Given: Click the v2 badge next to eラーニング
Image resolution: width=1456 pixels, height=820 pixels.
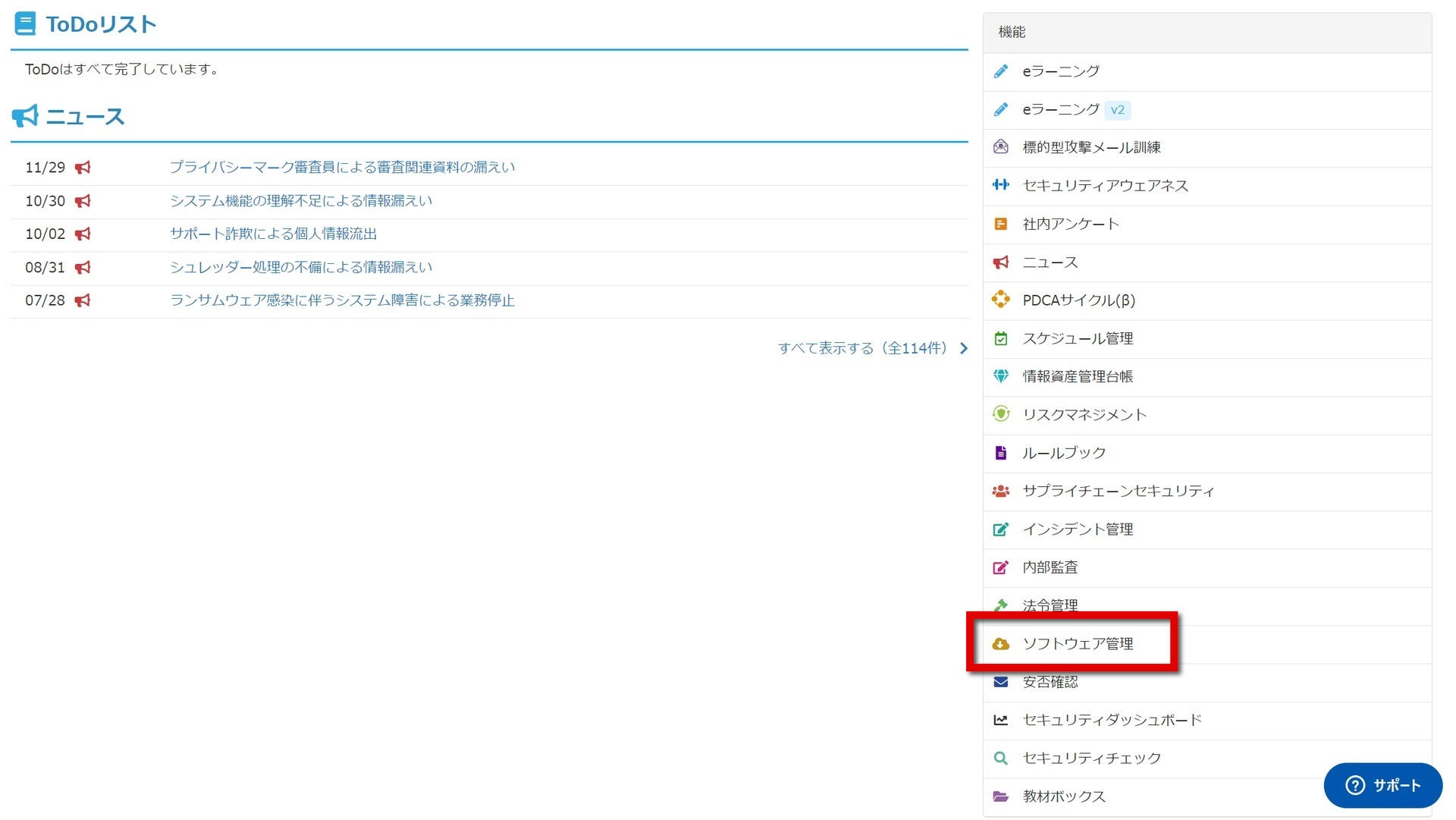Looking at the screenshot, I should click(1118, 110).
